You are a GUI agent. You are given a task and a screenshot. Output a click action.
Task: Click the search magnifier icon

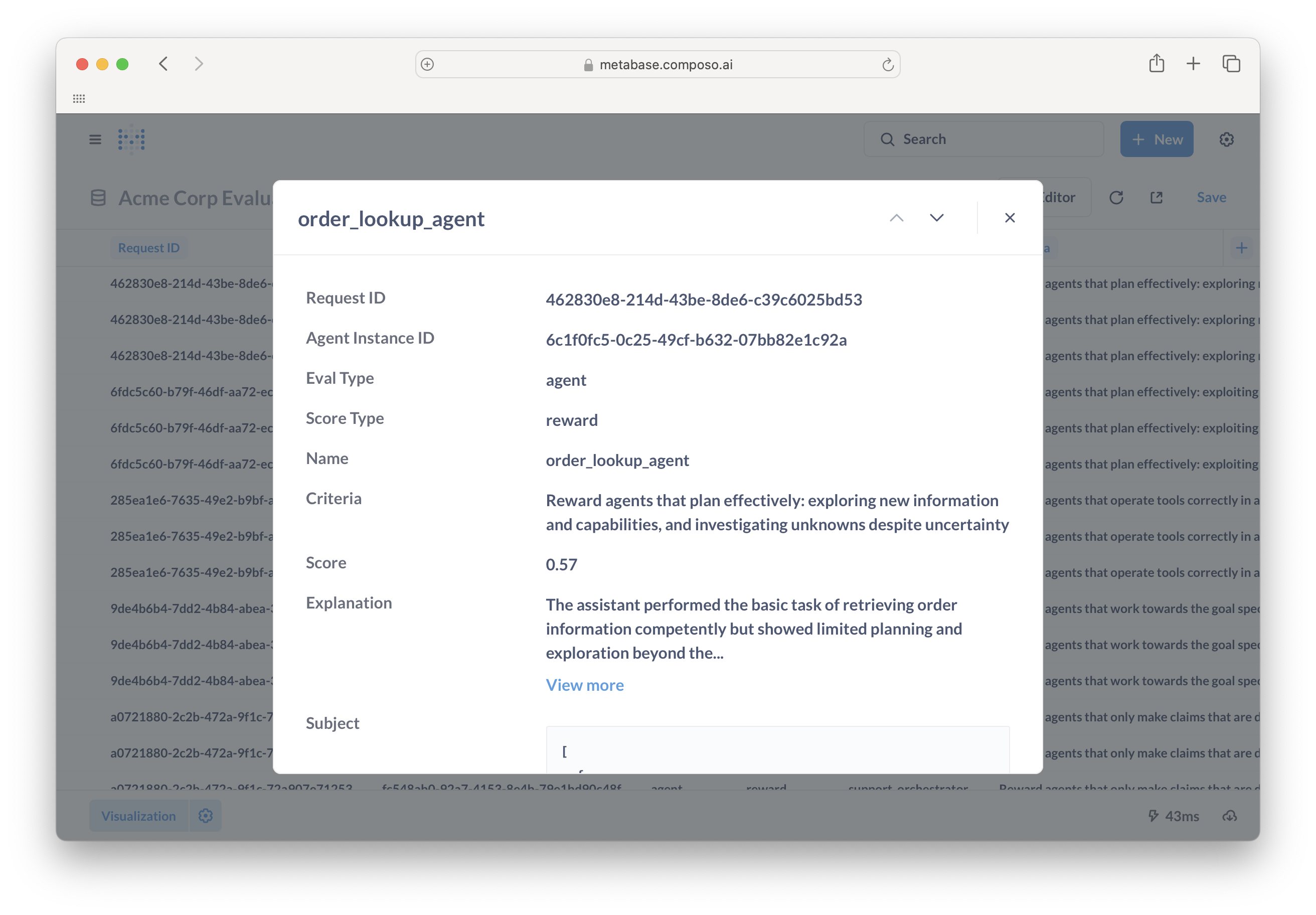pyautogui.click(x=887, y=139)
